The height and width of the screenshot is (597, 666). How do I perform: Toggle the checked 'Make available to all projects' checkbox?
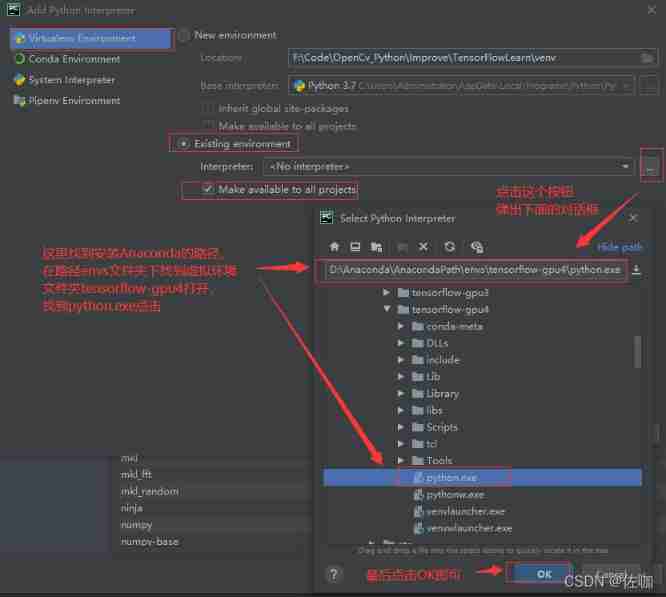tap(208, 189)
